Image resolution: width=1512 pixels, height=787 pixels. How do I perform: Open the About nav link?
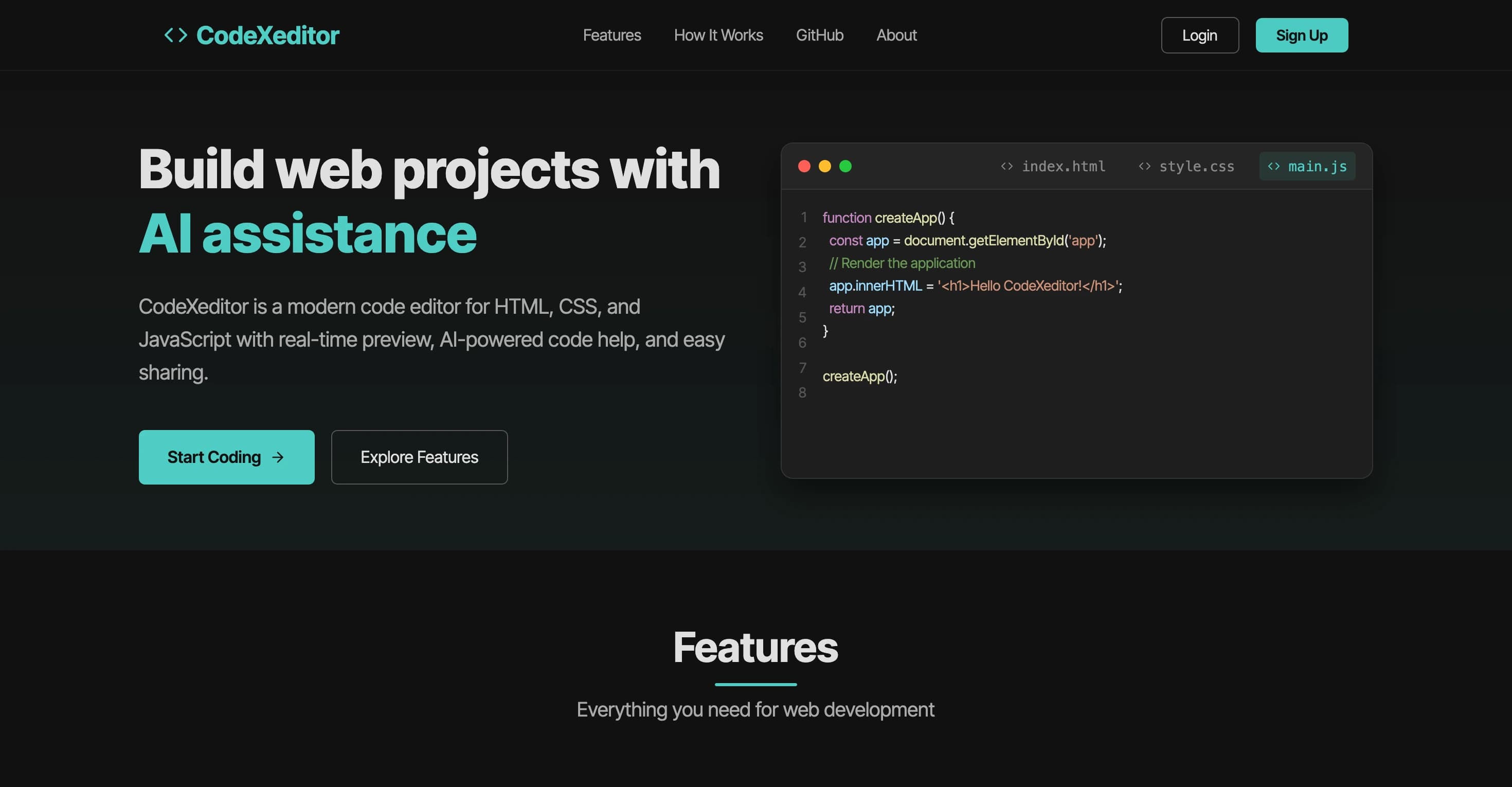(x=896, y=35)
